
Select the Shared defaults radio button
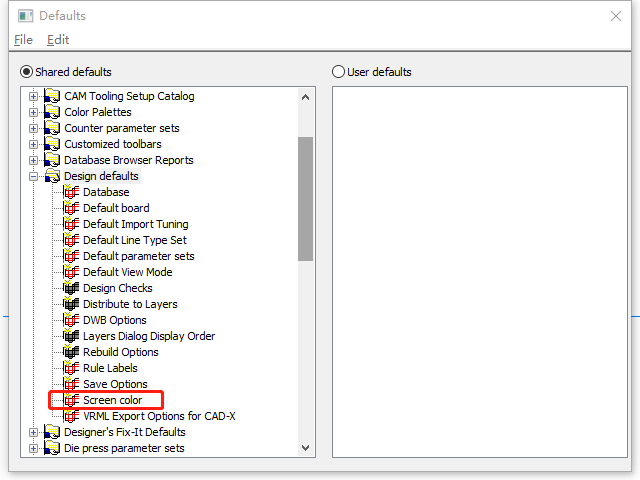27,72
